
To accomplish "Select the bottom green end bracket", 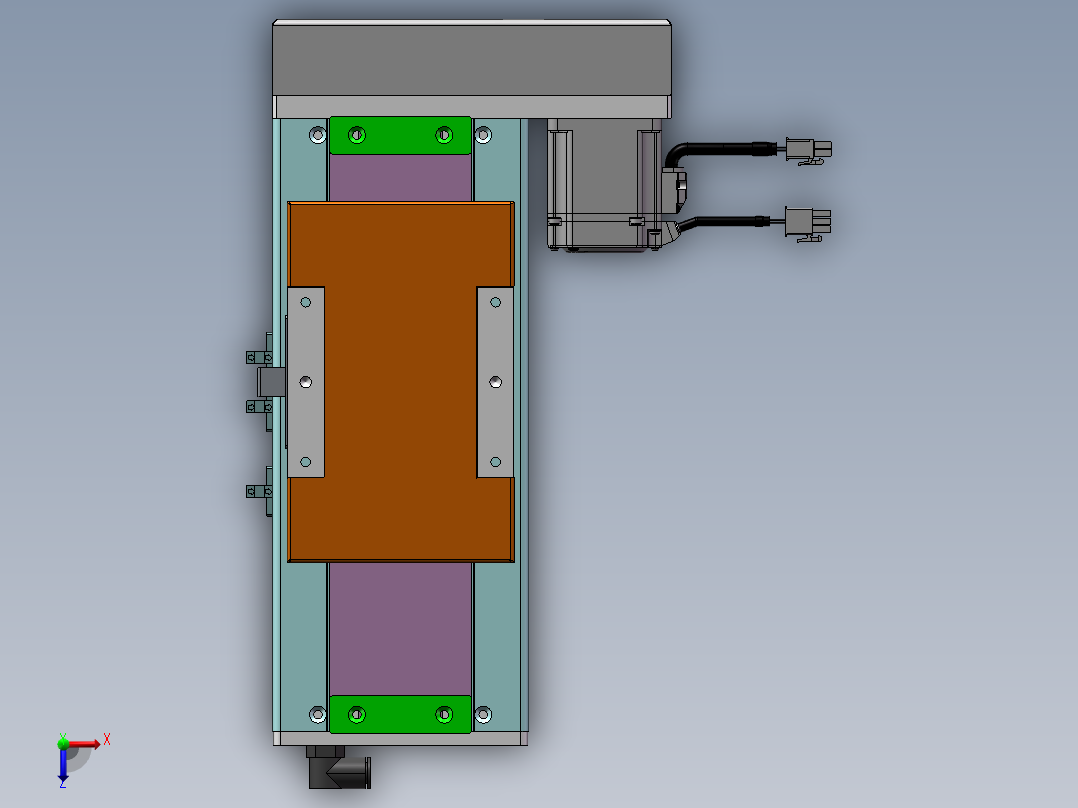I will pyautogui.click(x=400, y=714).
